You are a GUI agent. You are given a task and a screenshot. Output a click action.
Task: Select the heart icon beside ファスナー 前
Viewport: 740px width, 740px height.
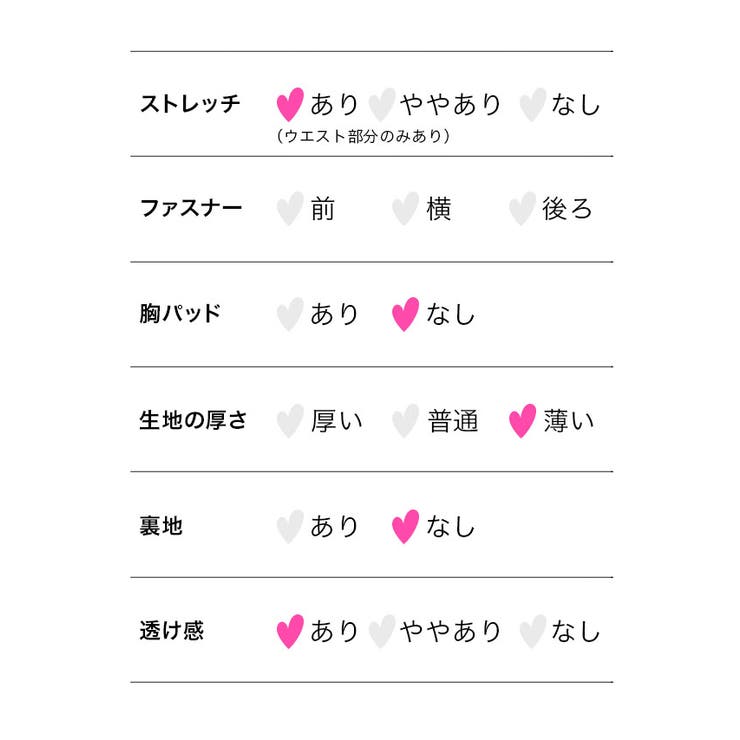290,209
